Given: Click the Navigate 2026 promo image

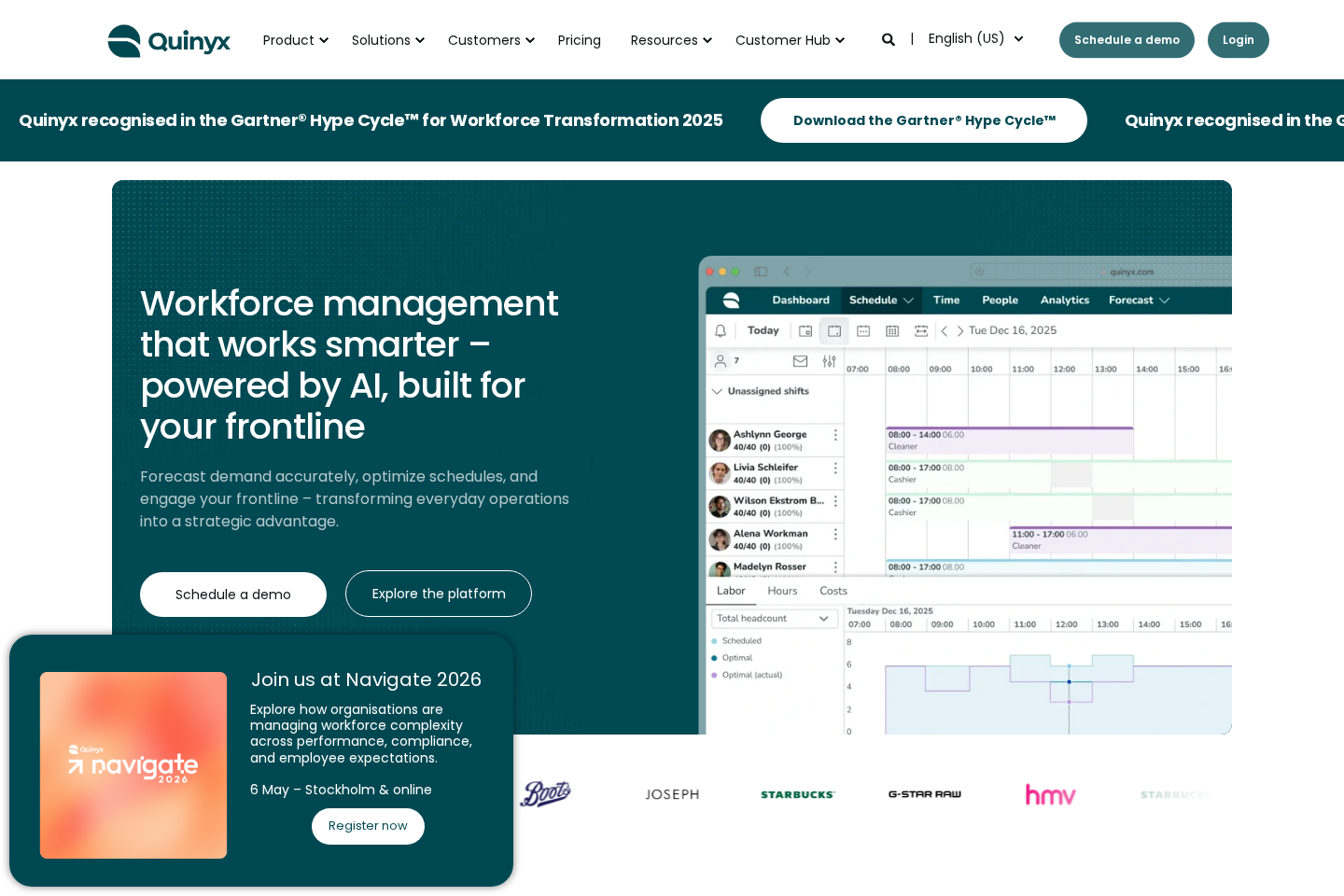Looking at the screenshot, I should click(x=133, y=765).
